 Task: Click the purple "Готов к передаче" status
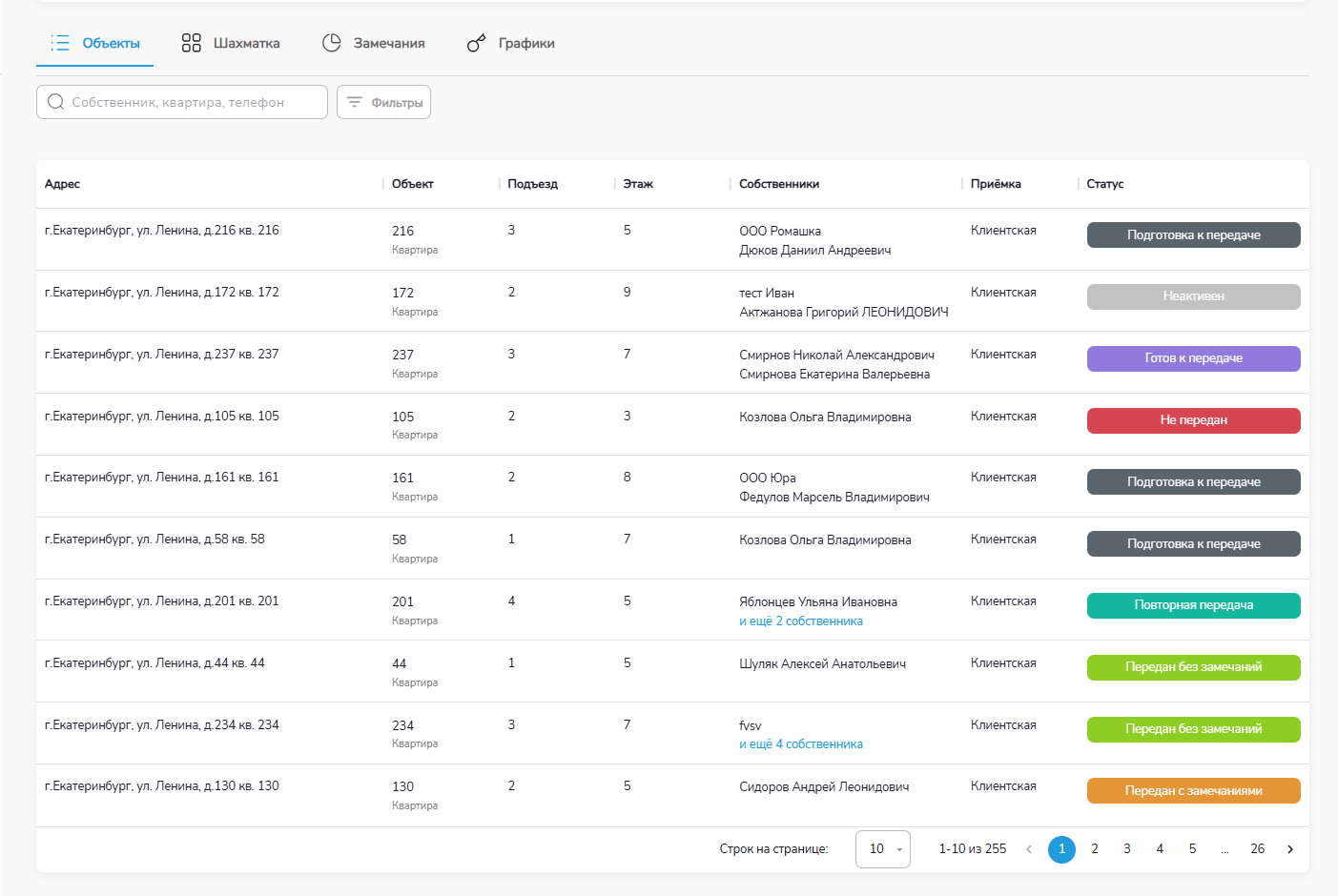tap(1193, 358)
